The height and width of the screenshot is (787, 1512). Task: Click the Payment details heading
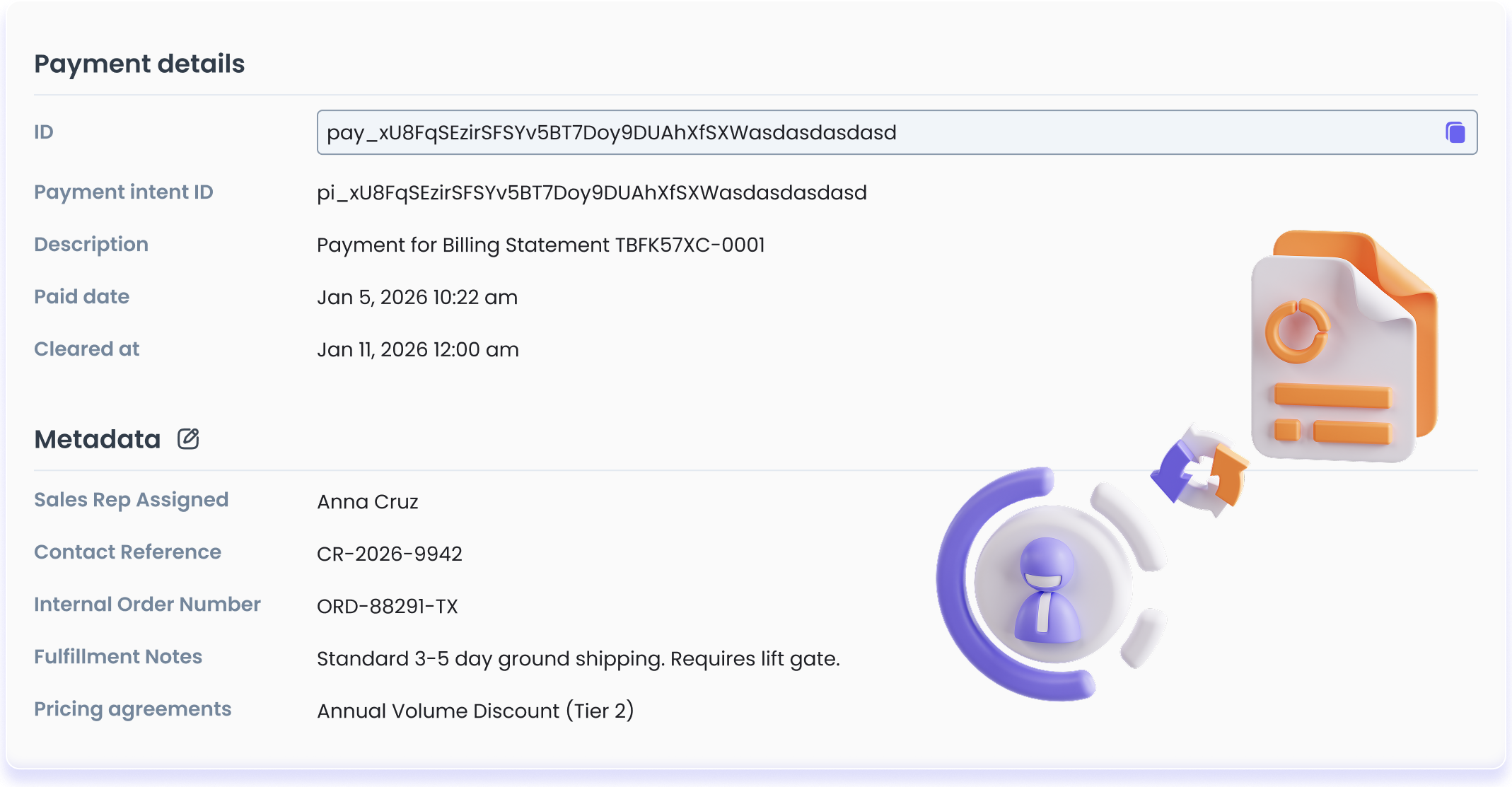coord(139,64)
